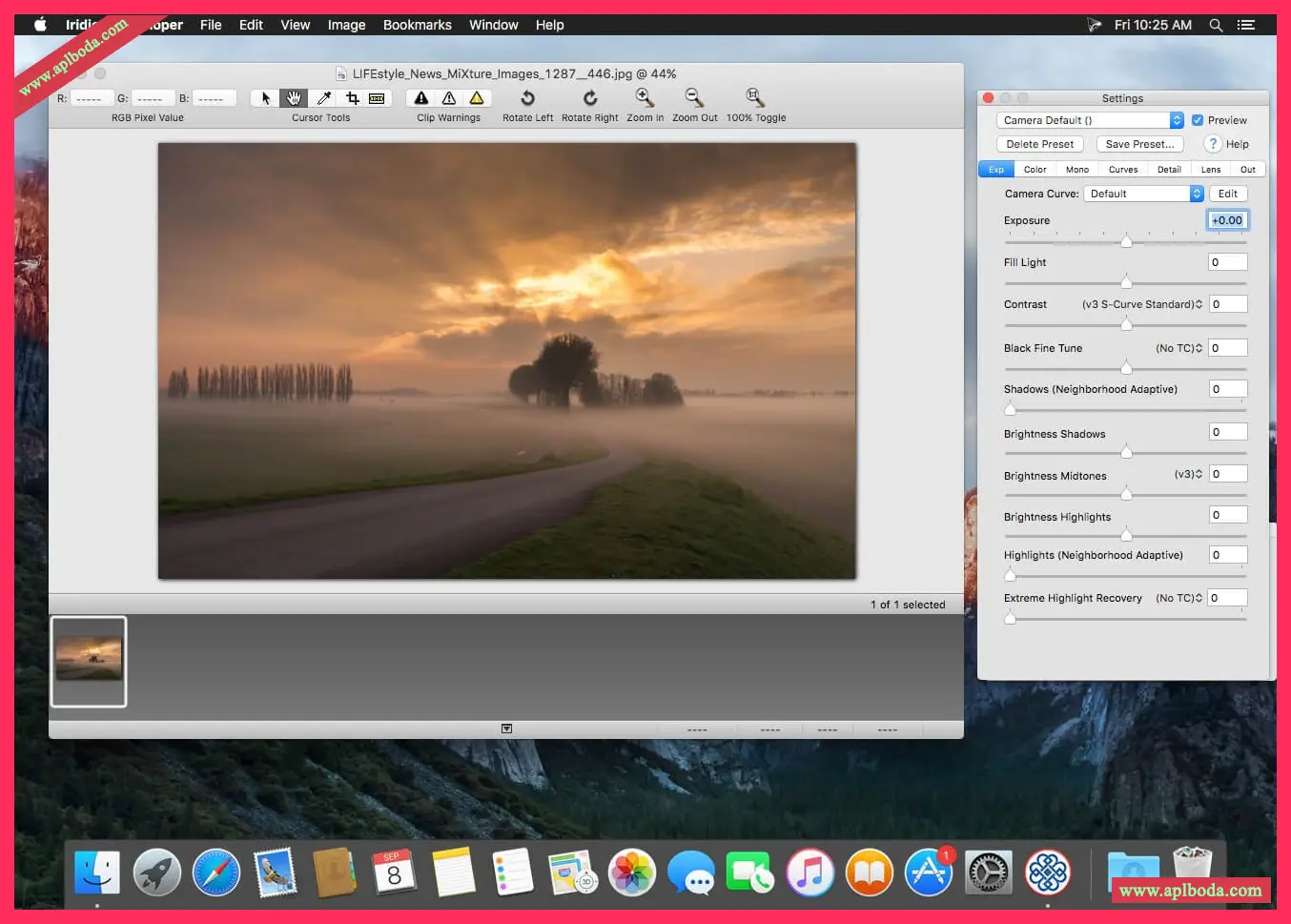Uncheck the Preview checkbox

tap(1198, 120)
